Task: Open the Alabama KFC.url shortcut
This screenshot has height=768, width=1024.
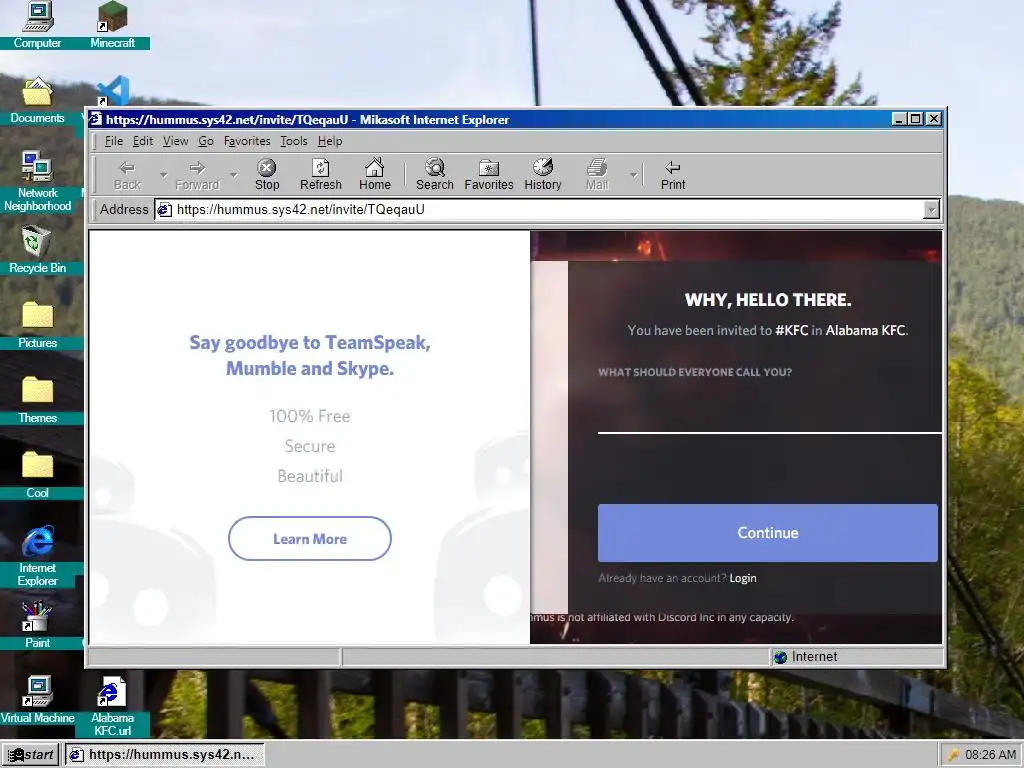Action: 112,706
